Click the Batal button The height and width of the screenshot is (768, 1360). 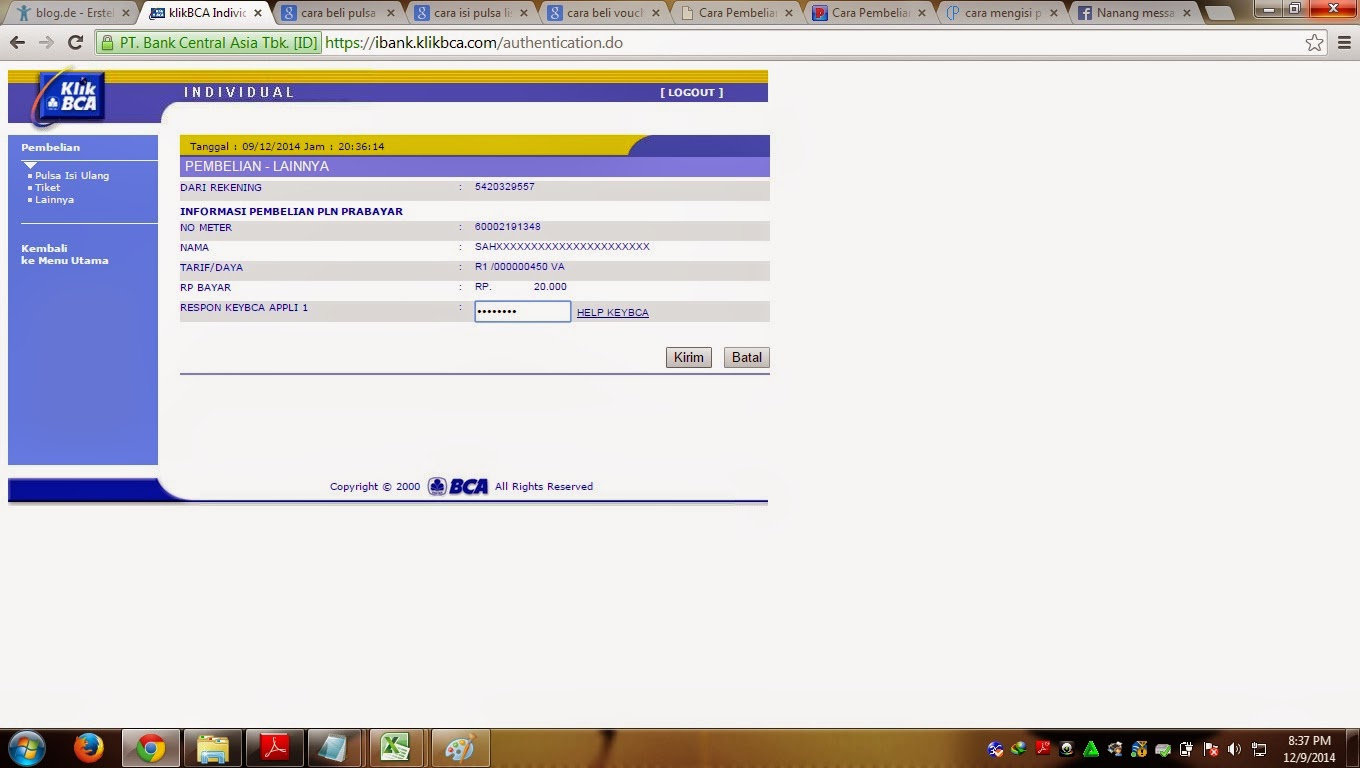click(x=747, y=357)
